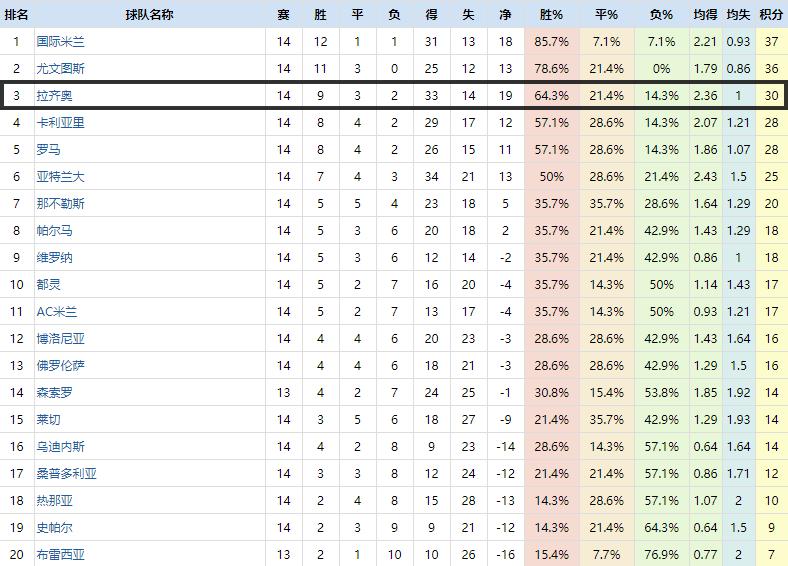Click the 负% column header

[661, 15]
